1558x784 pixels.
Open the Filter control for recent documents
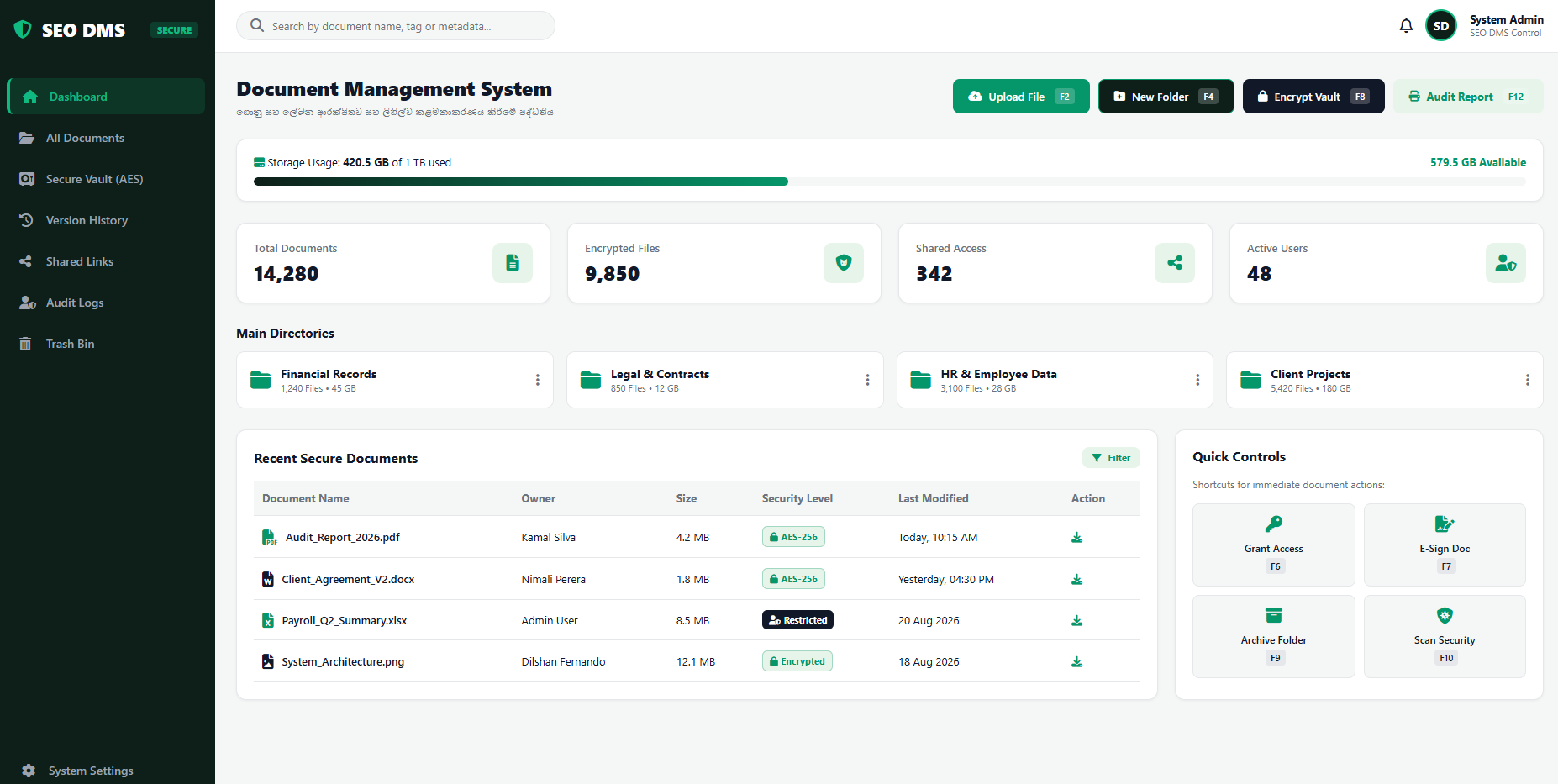coord(1111,458)
